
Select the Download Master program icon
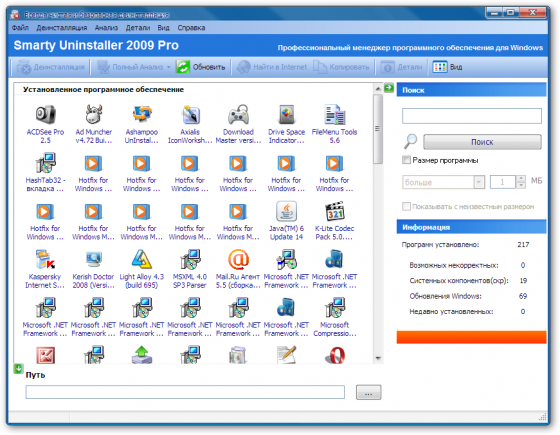pos(238,114)
